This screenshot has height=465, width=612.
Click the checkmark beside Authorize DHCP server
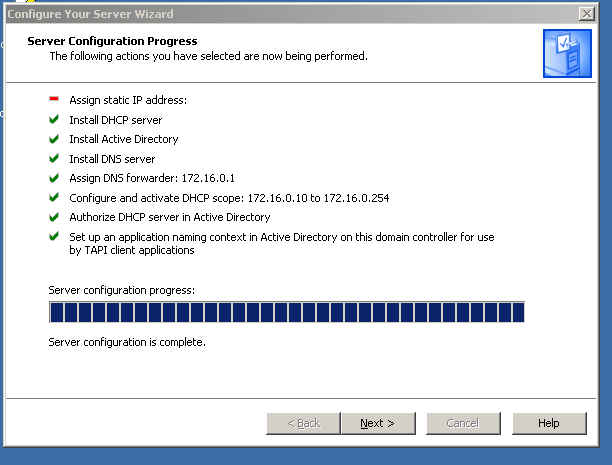[x=54, y=217]
